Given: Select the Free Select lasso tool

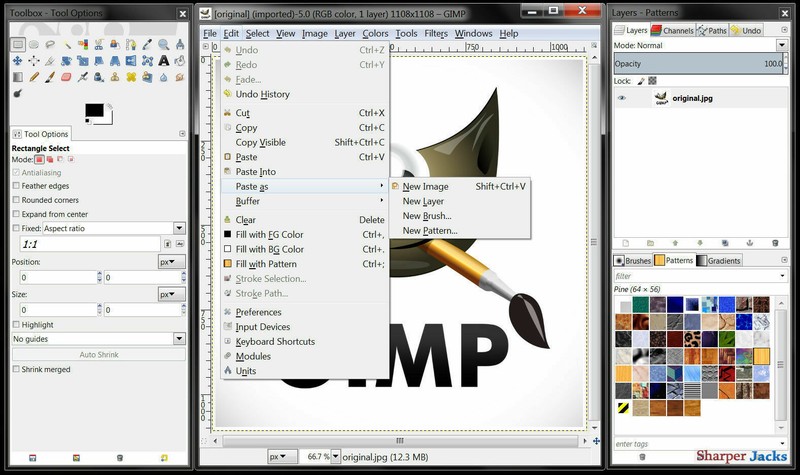Looking at the screenshot, I should tap(50, 44).
